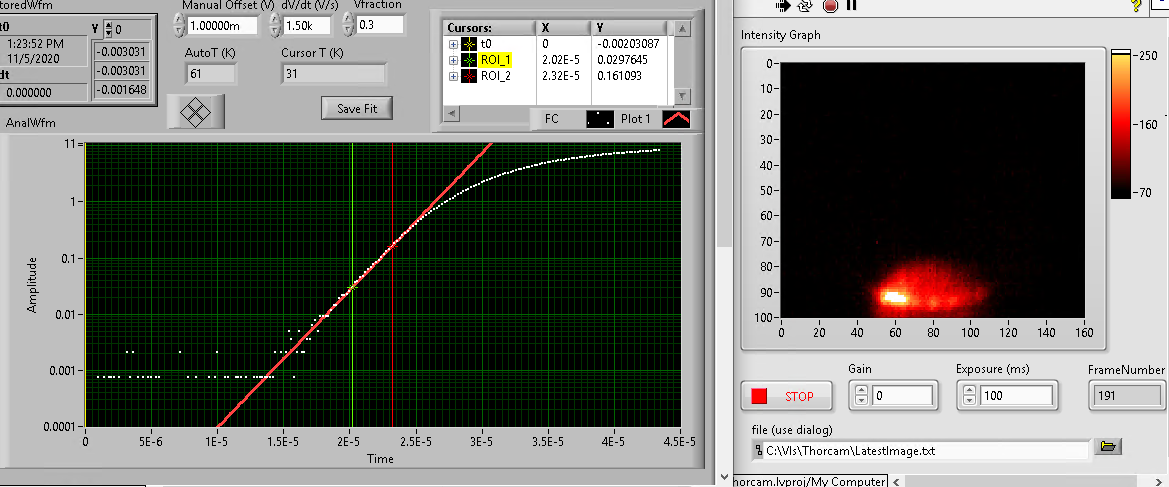Increment the Gain value with up arrow
Image resolution: width=1169 pixels, height=487 pixels.
tap(862, 391)
